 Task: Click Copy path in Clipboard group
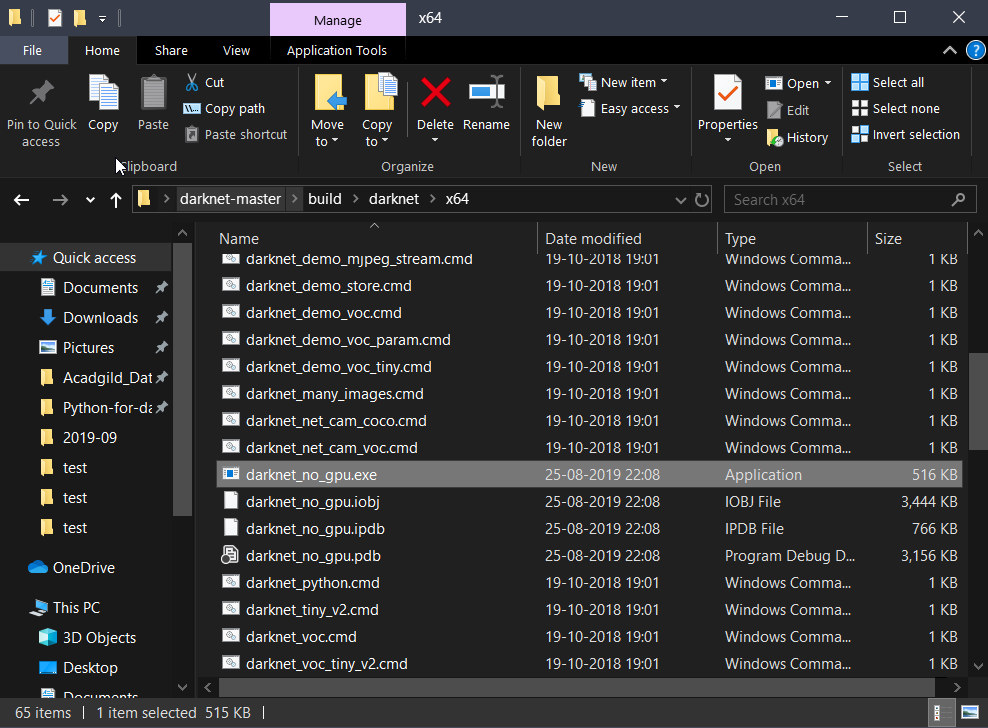[224, 108]
